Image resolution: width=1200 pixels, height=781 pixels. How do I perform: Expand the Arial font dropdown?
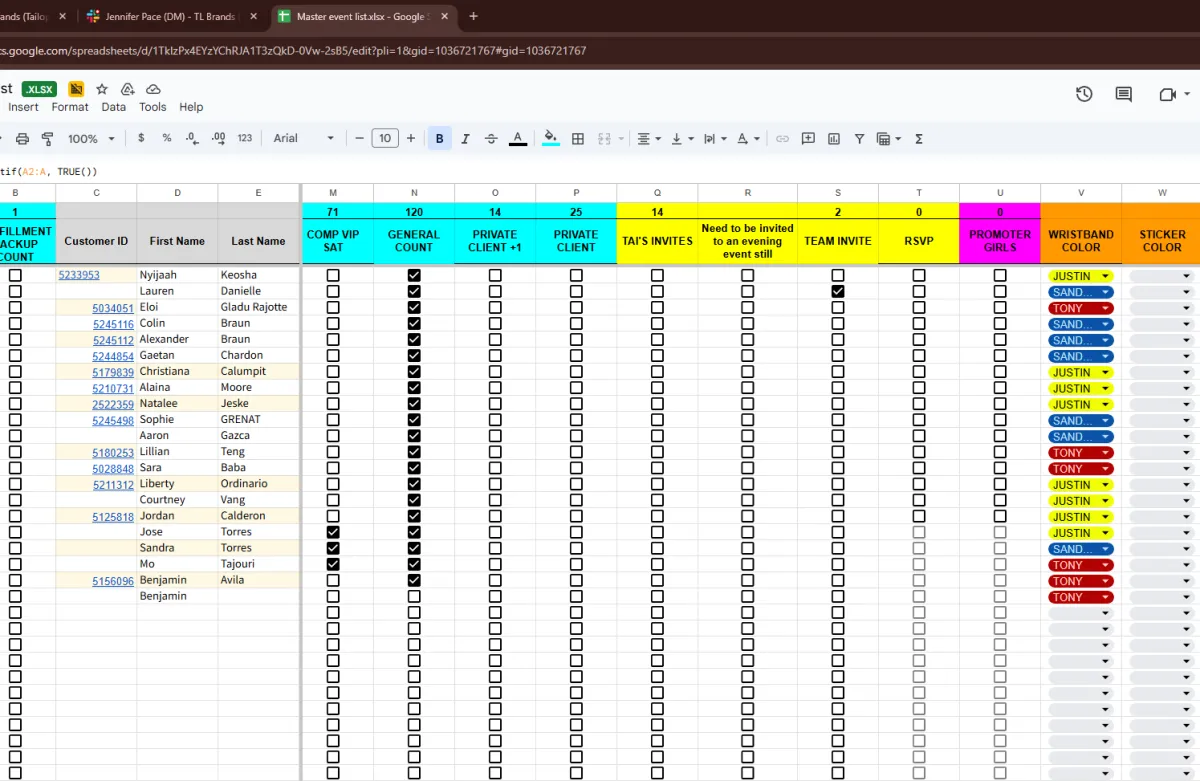click(304, 139)
